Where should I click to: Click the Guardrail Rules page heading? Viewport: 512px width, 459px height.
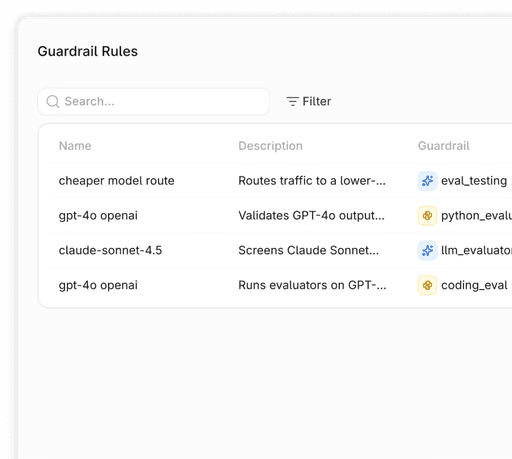coord(88,51)
